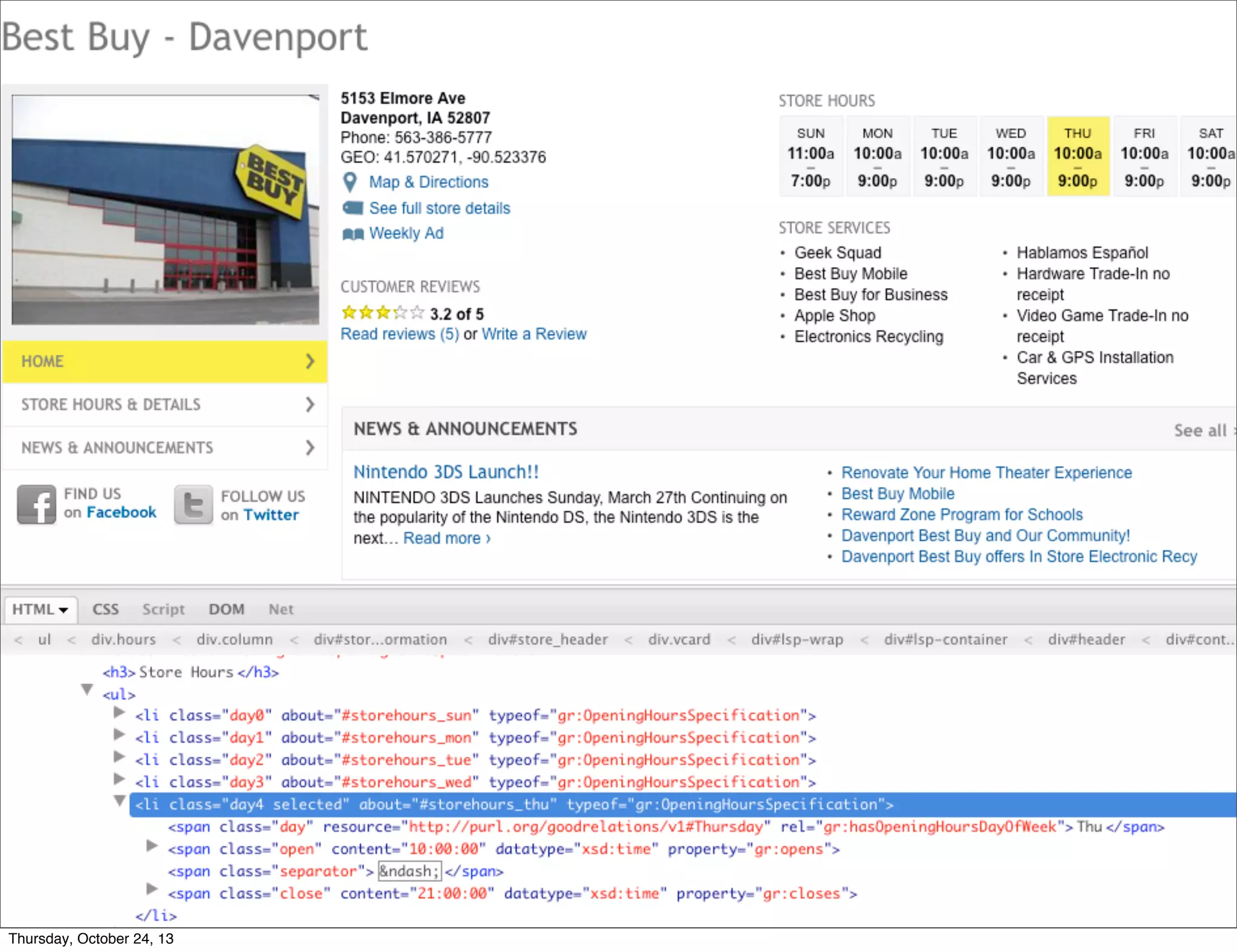Viewport: 1237px width, 952px height.
Task: Select the highlighted THU store hours box
Action: 1078,156
